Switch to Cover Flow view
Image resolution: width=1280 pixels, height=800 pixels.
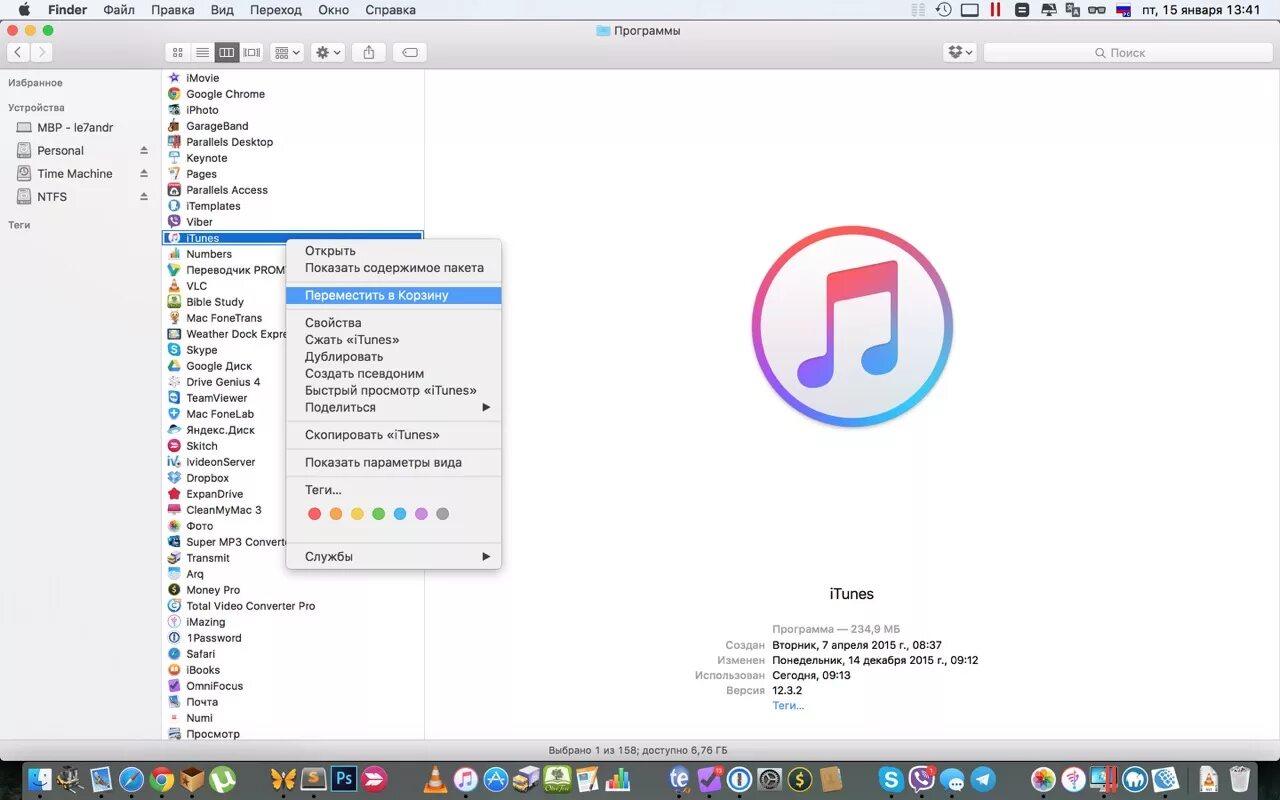[x=252, y=52]
